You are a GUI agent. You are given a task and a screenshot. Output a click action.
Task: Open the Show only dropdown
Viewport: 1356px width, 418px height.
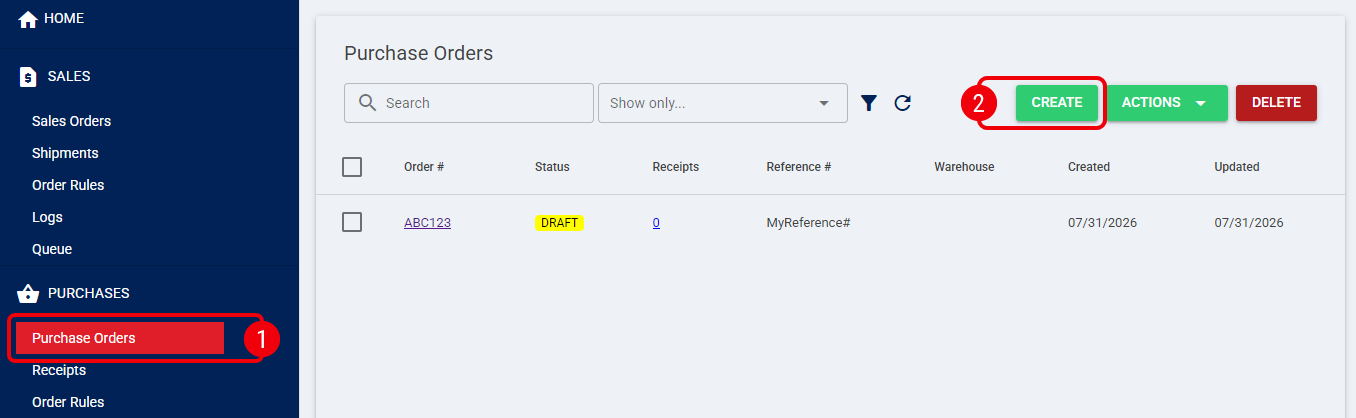coord(723,103)
